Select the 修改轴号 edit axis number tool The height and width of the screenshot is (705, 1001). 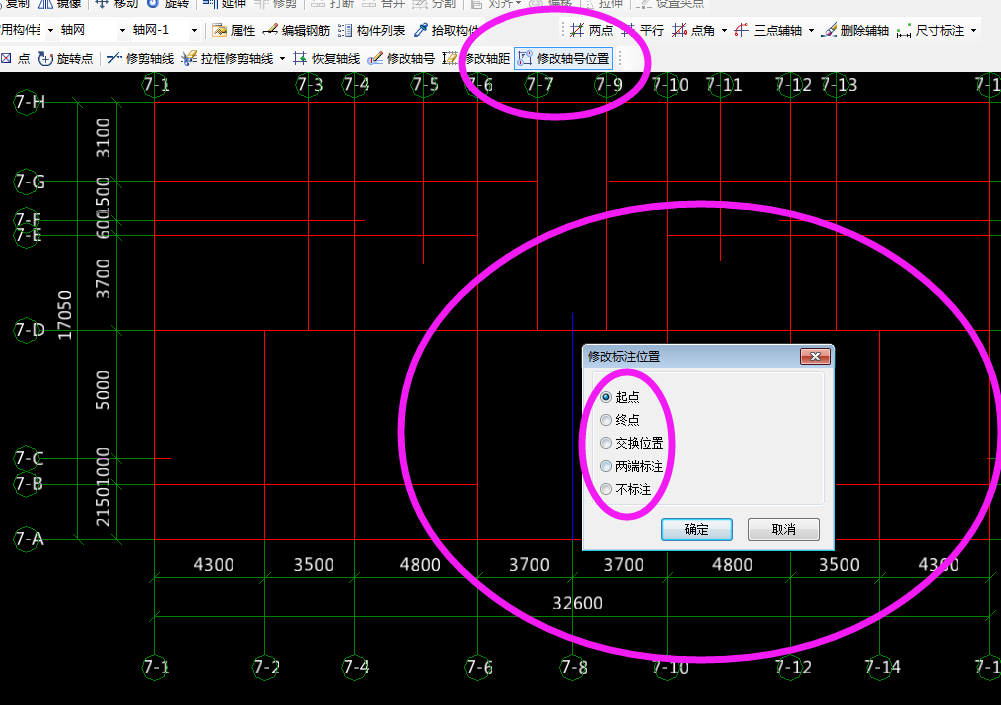[x=402, y=59]
